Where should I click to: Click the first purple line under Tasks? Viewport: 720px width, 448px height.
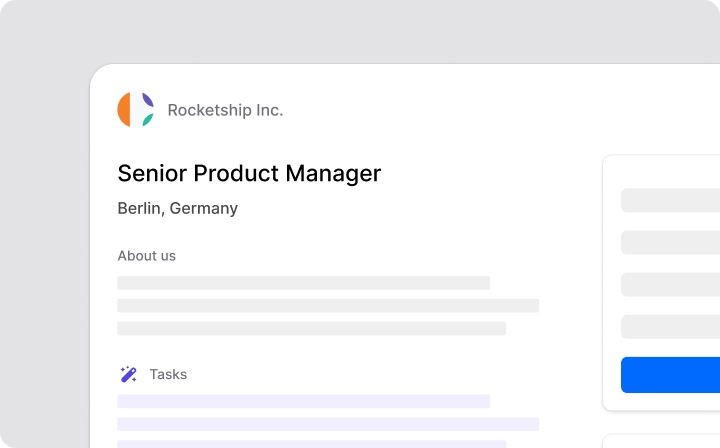(303, 401)
